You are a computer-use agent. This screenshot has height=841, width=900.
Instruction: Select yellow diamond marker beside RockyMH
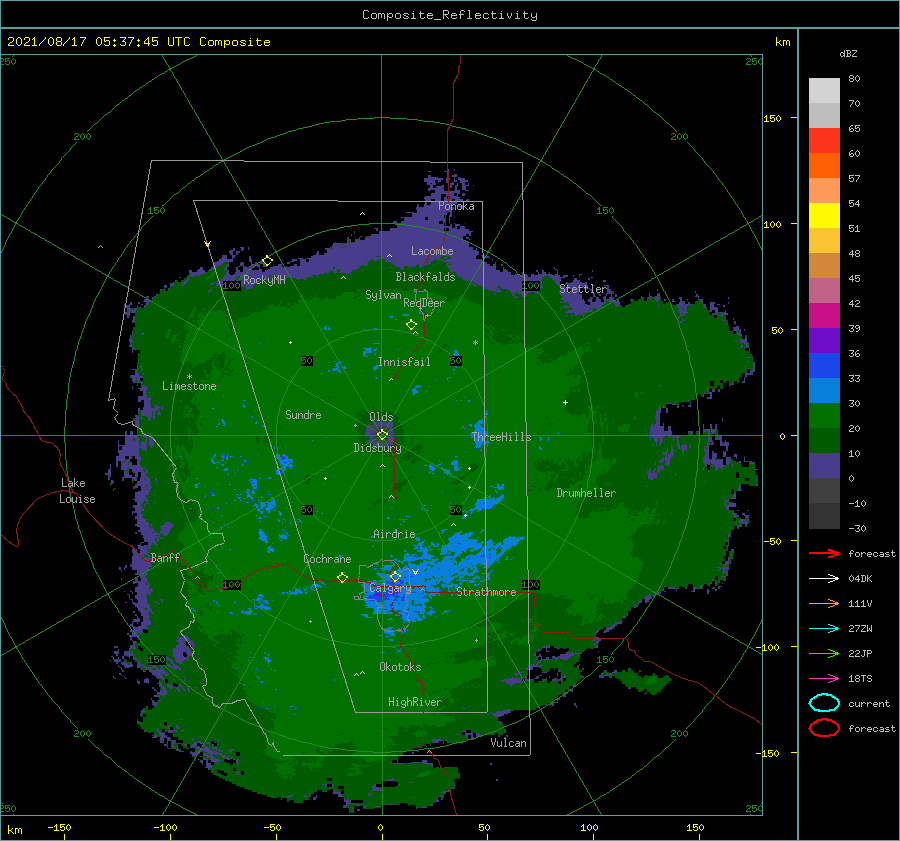coord(267,261)
